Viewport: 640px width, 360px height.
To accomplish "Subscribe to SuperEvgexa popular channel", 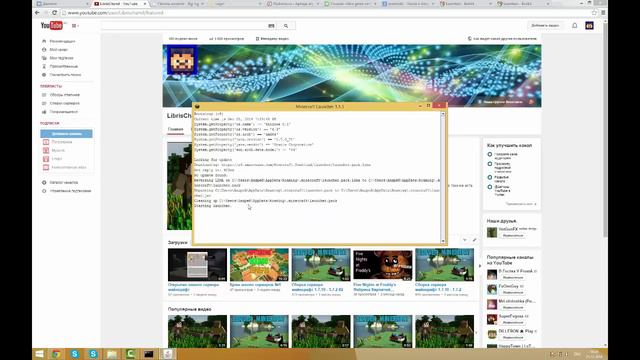I will 513,322.
